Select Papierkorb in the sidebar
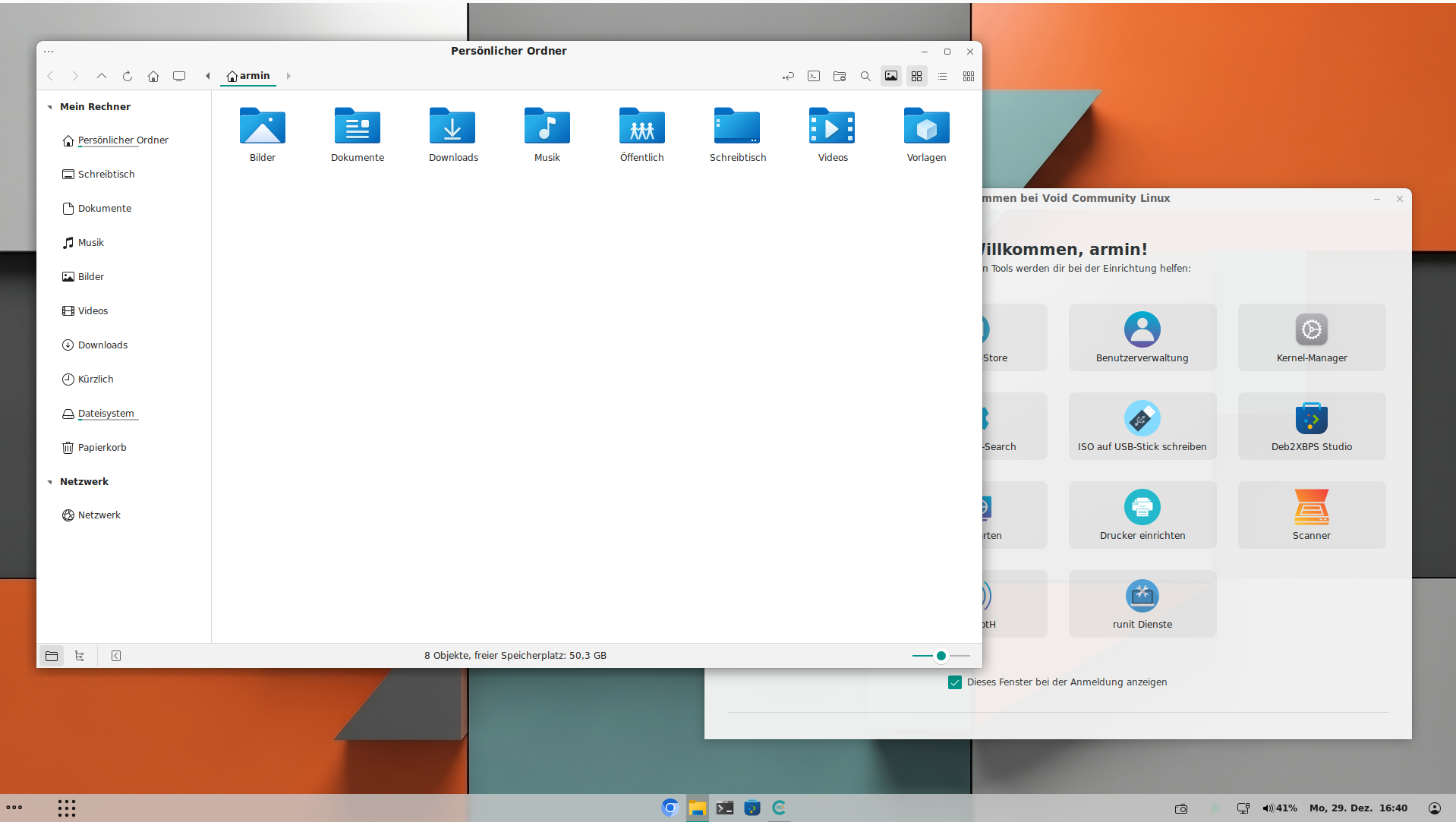The height and width of the screenshot is (822, 1456). click(102, 448)
